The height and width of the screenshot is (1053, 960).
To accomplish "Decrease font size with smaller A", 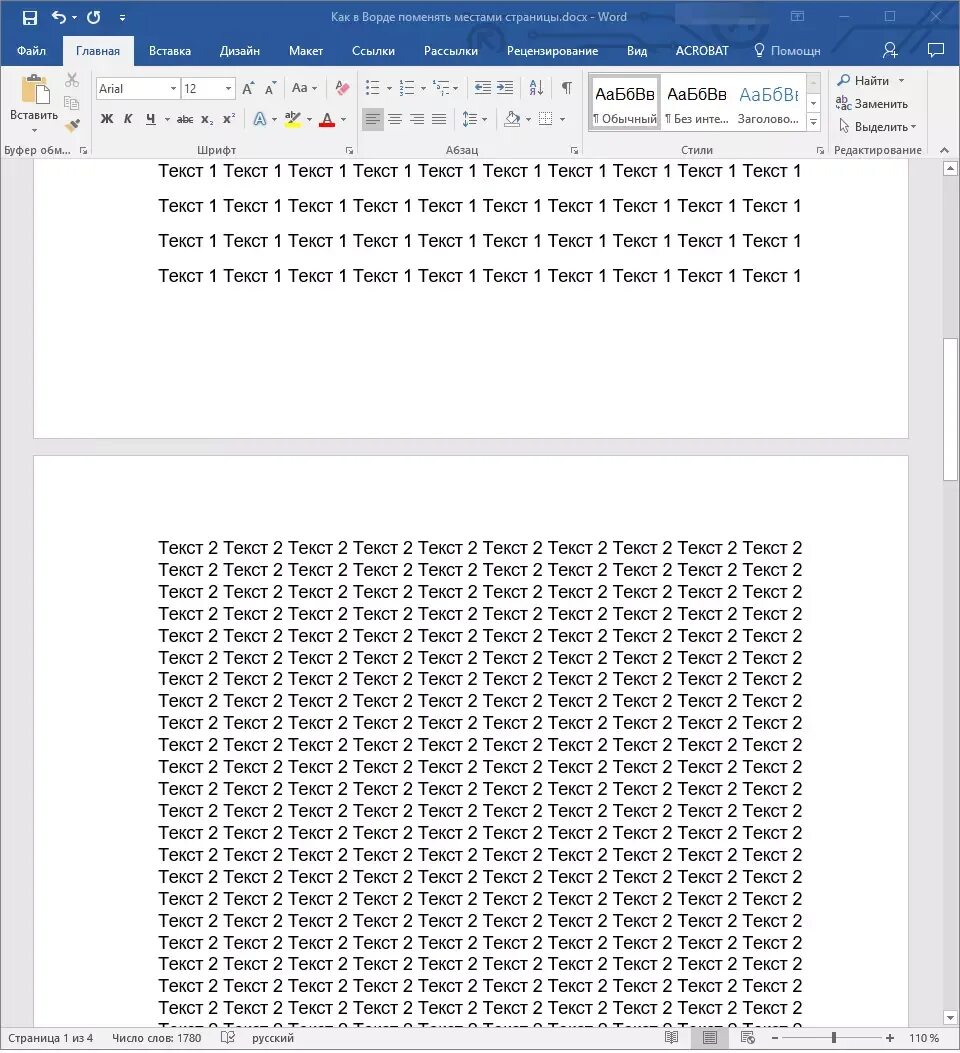I will 270,89.
